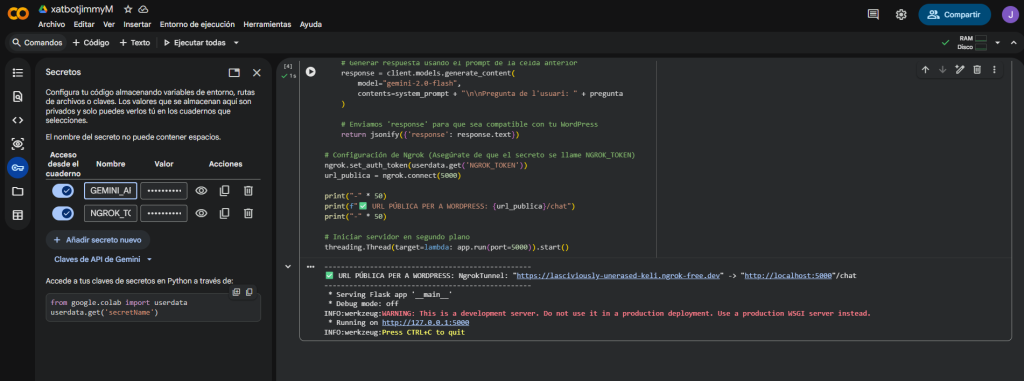Copy the NGROK_TOKEN secret value
The width and height of the screenshot is (1024, 381).
point(225,213)
